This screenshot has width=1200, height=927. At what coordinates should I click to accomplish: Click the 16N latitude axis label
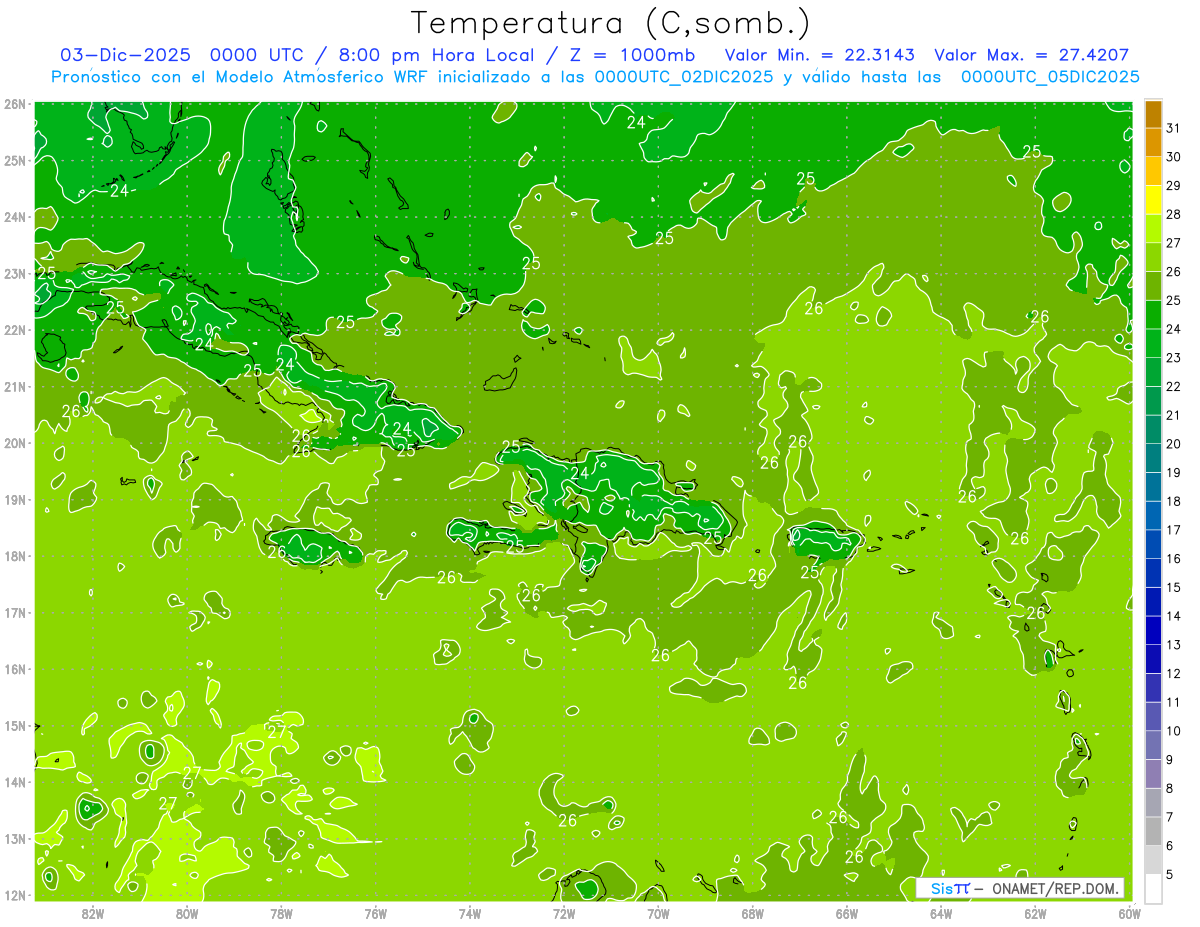click(x=14, y=669)
